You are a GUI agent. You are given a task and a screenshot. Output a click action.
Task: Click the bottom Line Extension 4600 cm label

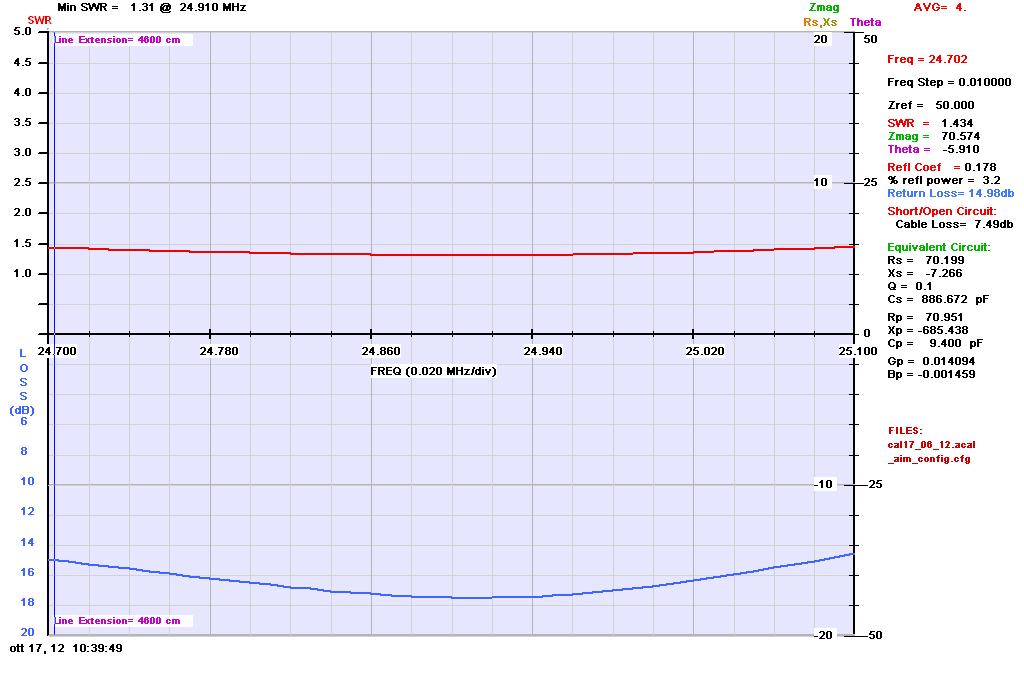click(117, 621)
